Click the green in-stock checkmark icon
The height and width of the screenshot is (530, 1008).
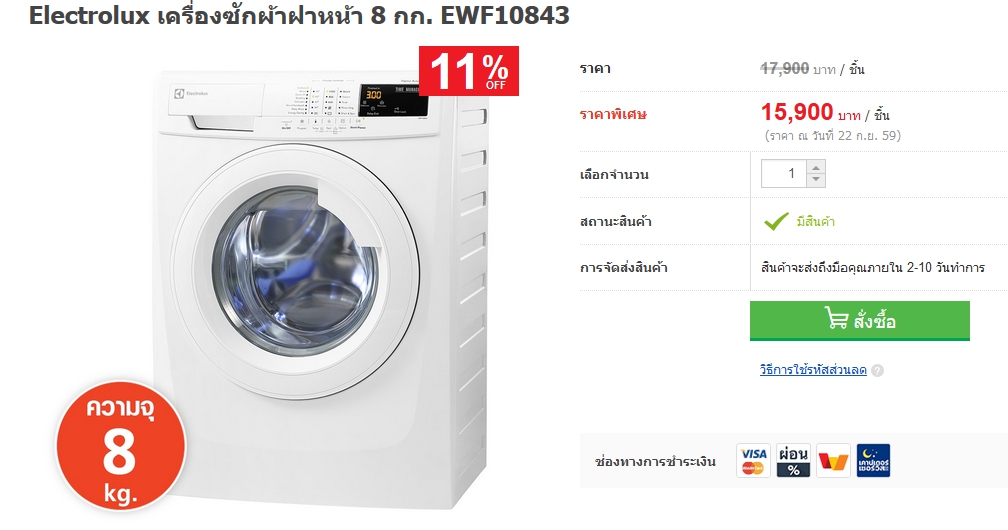point(776,221)
